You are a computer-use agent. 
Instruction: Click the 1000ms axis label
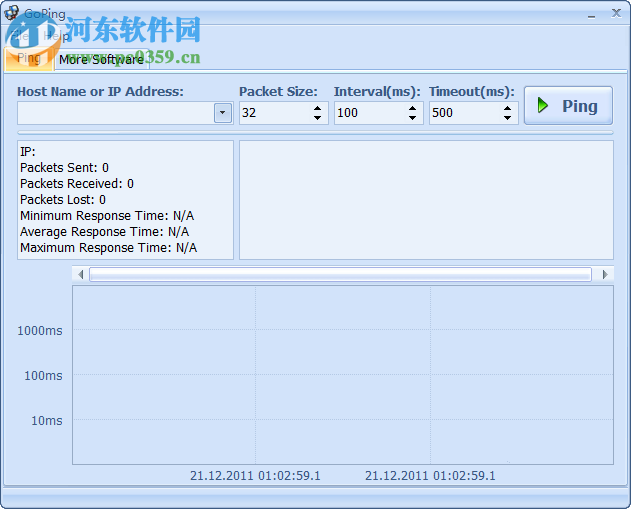(x=40, y=331)
